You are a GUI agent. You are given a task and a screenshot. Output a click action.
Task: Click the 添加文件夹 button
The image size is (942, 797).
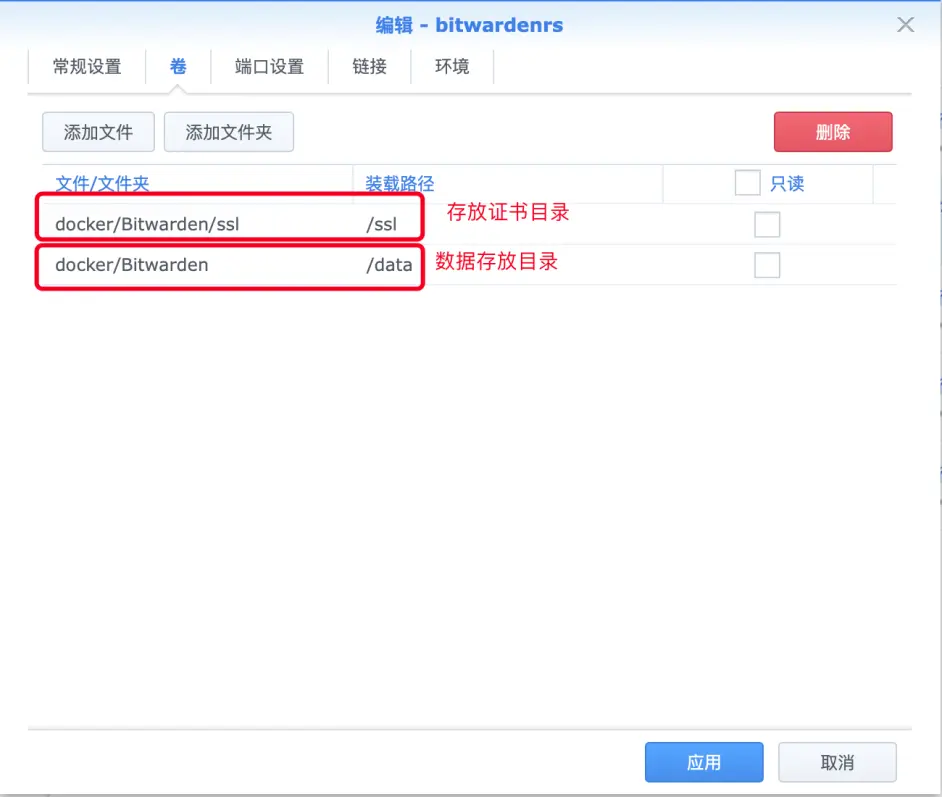click(x=229, y=132)
